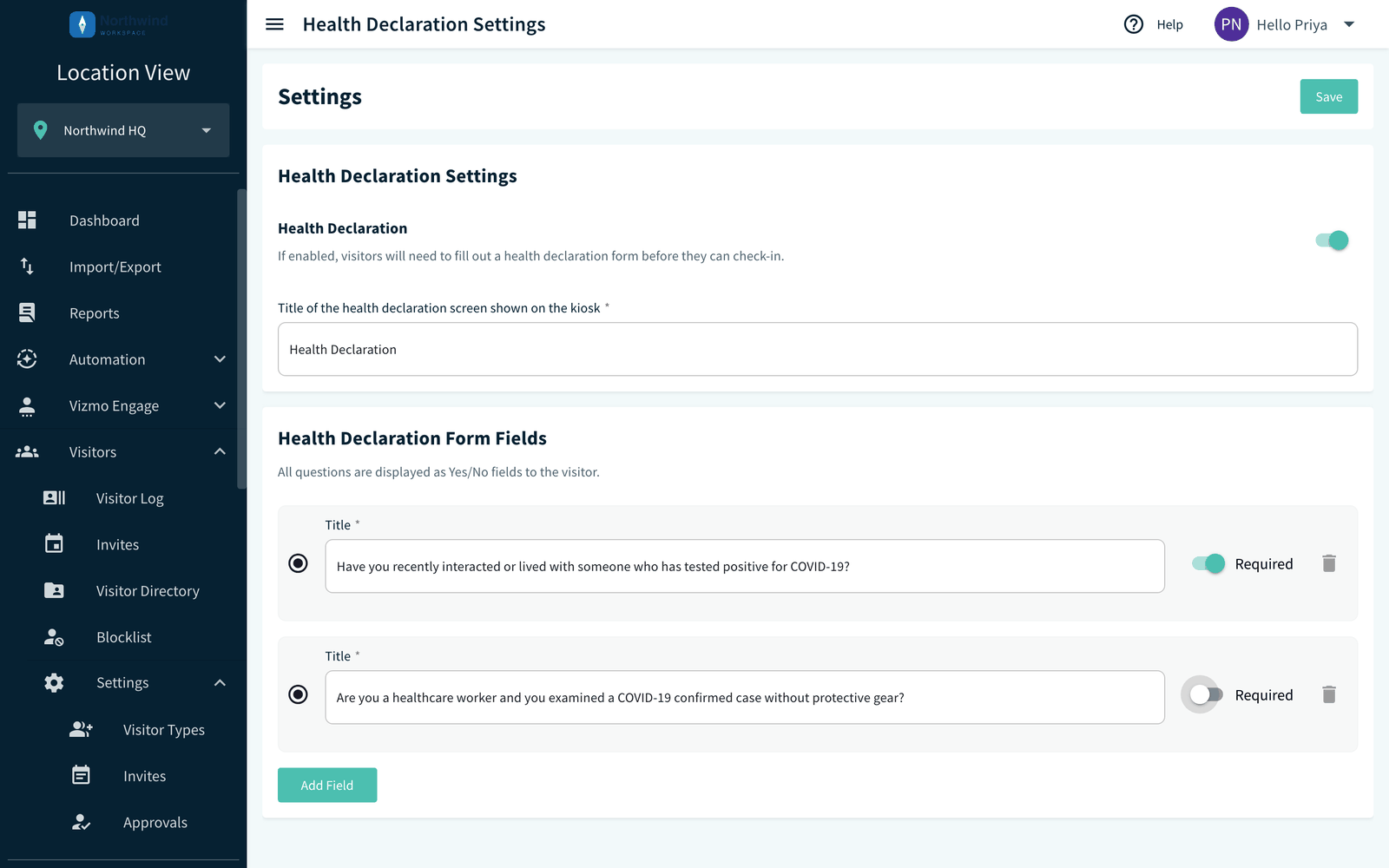Select radio button beside healthcare worker question

[298, 694]
